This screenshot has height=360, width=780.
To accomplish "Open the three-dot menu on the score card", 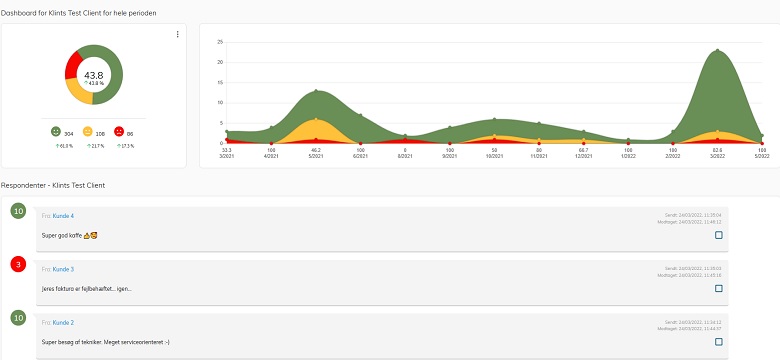I will tap(178, 34).
